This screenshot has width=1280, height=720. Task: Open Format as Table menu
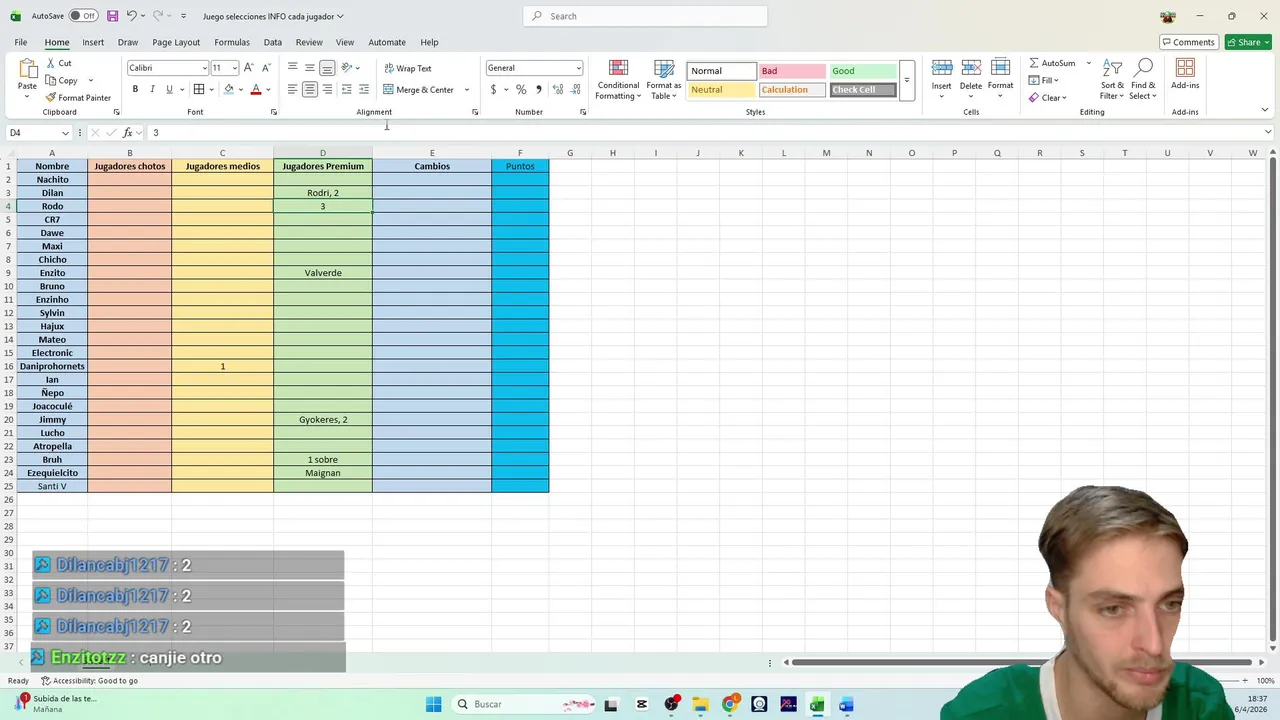(664, 80)
